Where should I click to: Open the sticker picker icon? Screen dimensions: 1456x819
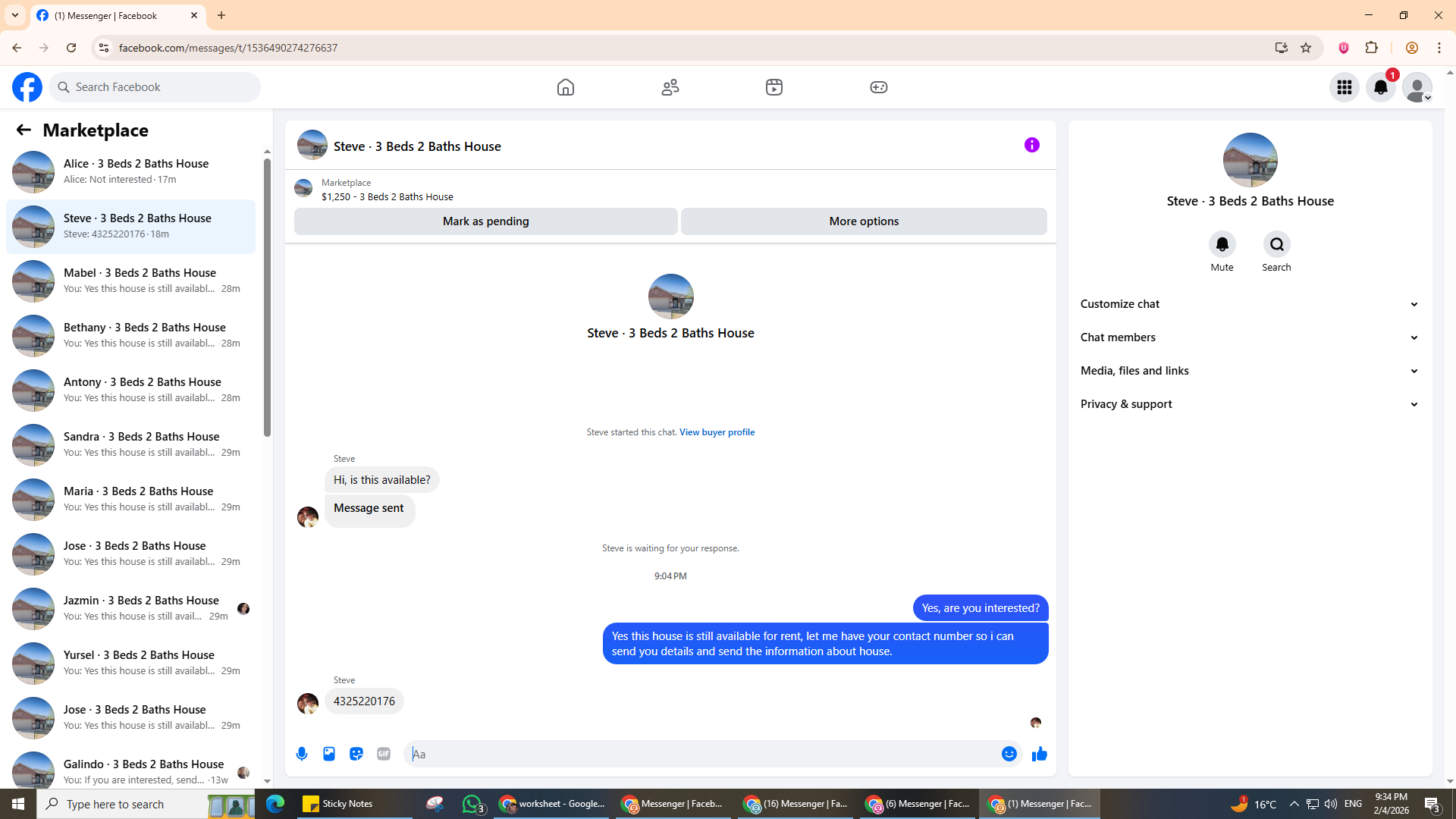(x=356, y=754)
